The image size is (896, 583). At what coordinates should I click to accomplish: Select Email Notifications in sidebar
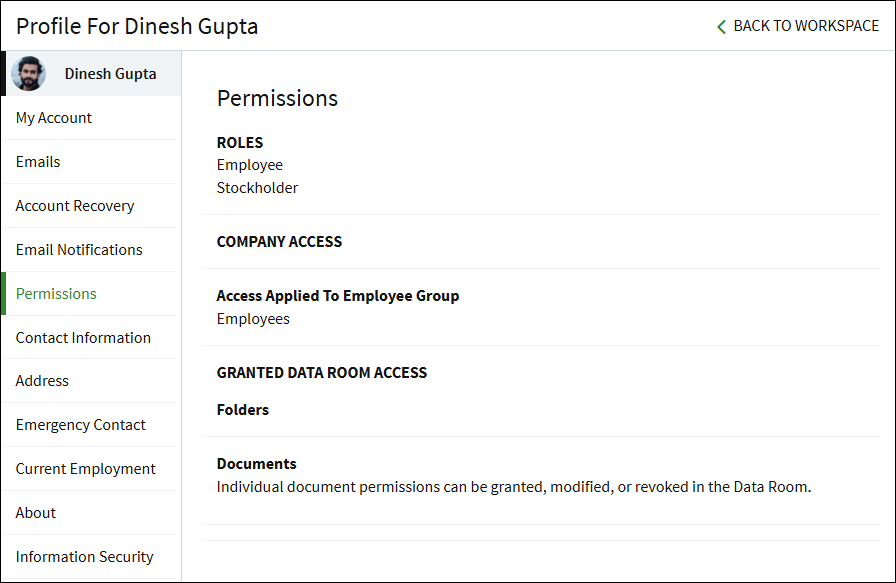pyautogui.click(x=79, y=250)
